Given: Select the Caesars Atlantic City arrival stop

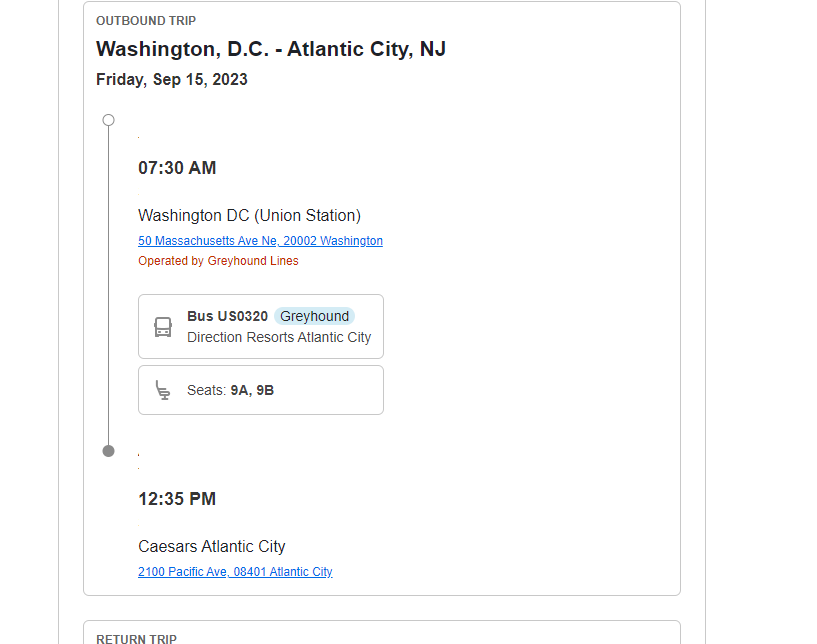Looking at the screenshot, I should (211, 546).
